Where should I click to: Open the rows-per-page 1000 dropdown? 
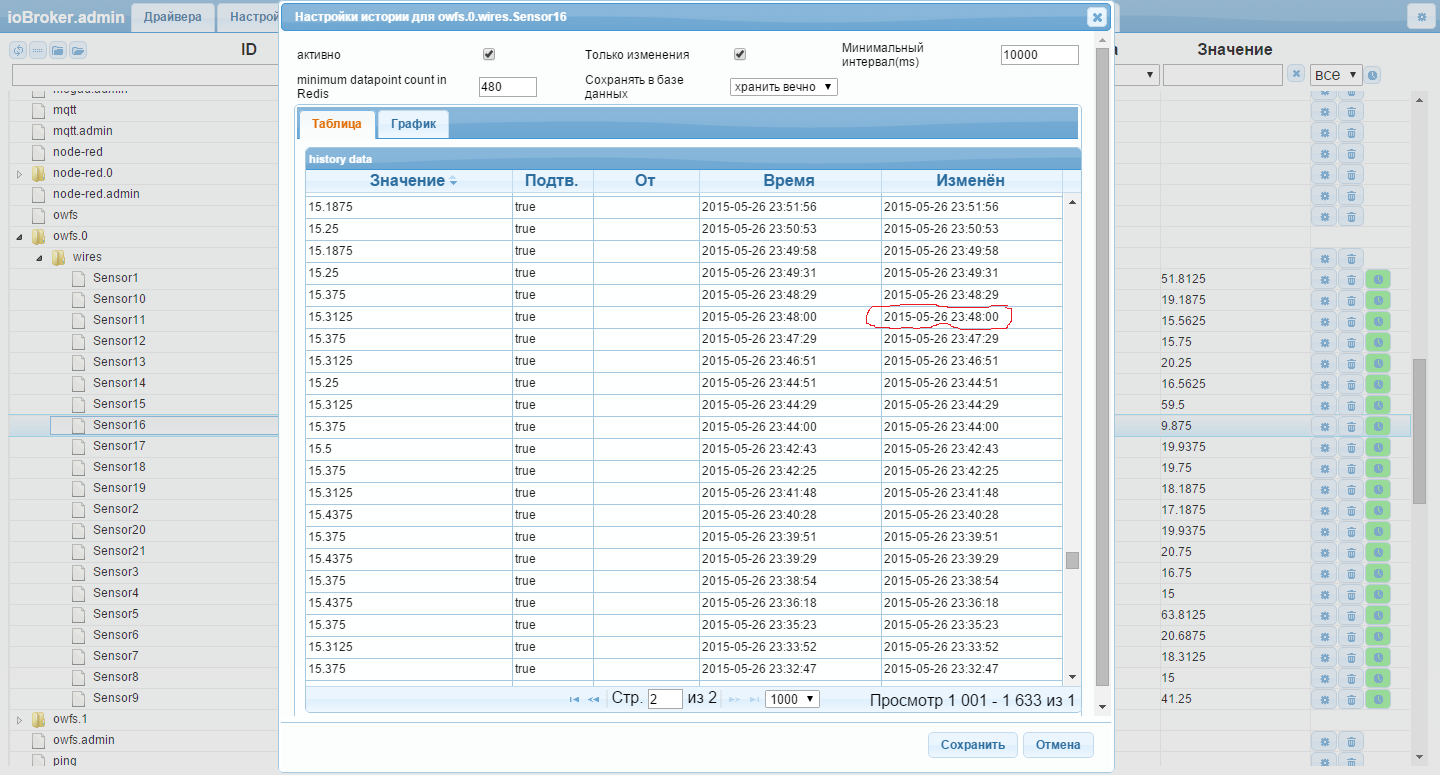792,699
